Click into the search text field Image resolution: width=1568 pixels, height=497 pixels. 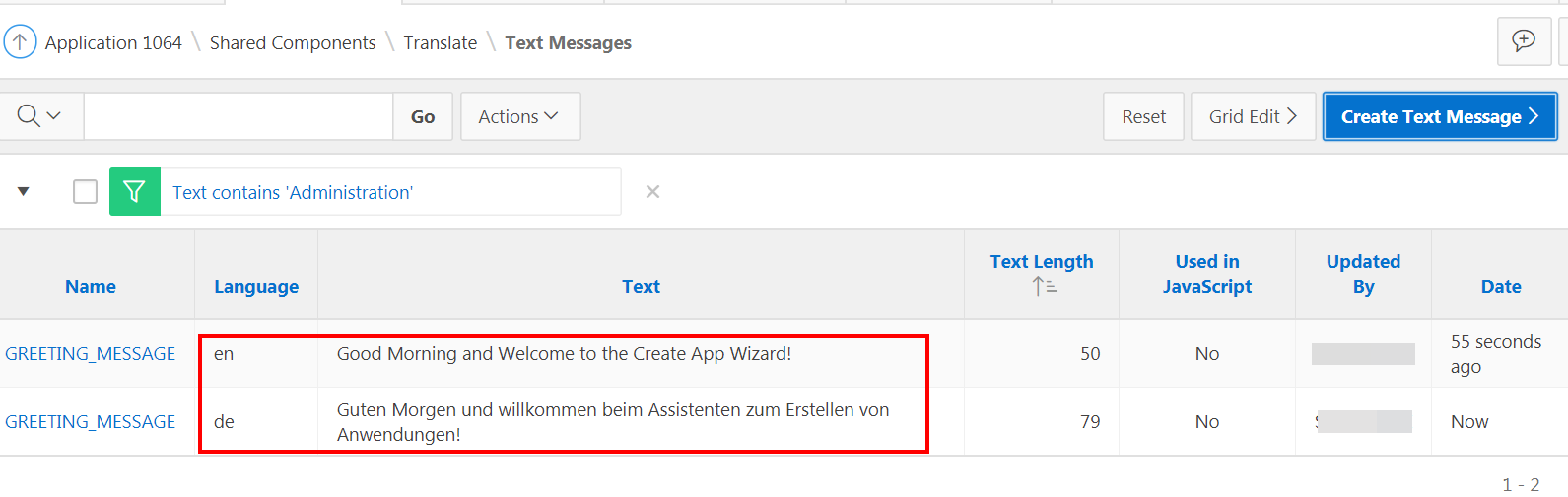point(239,116)
